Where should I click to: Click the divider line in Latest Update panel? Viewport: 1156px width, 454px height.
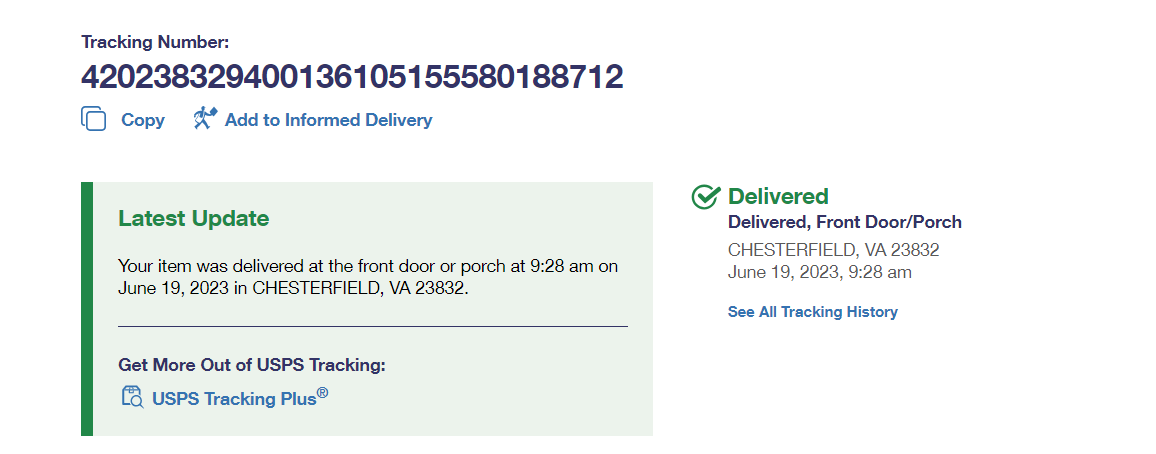click(372, 326)
